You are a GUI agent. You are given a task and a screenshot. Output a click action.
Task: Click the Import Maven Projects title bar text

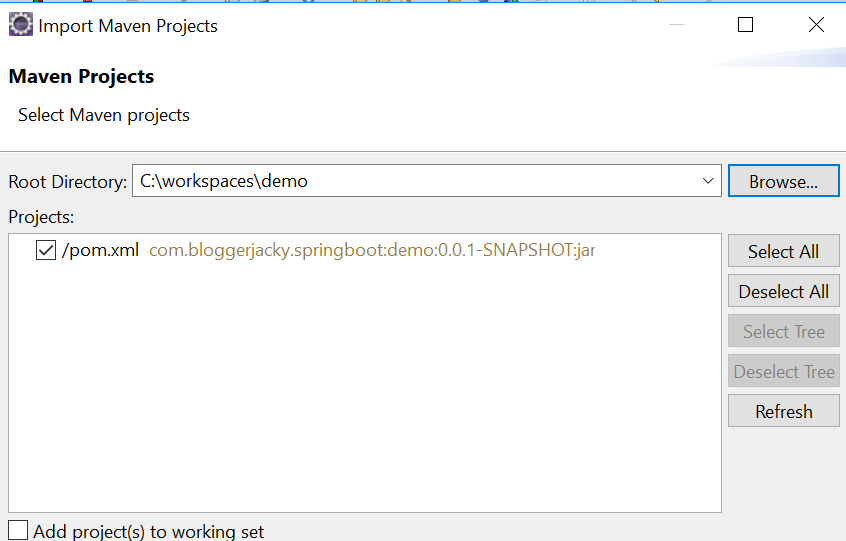coord(128,26)
